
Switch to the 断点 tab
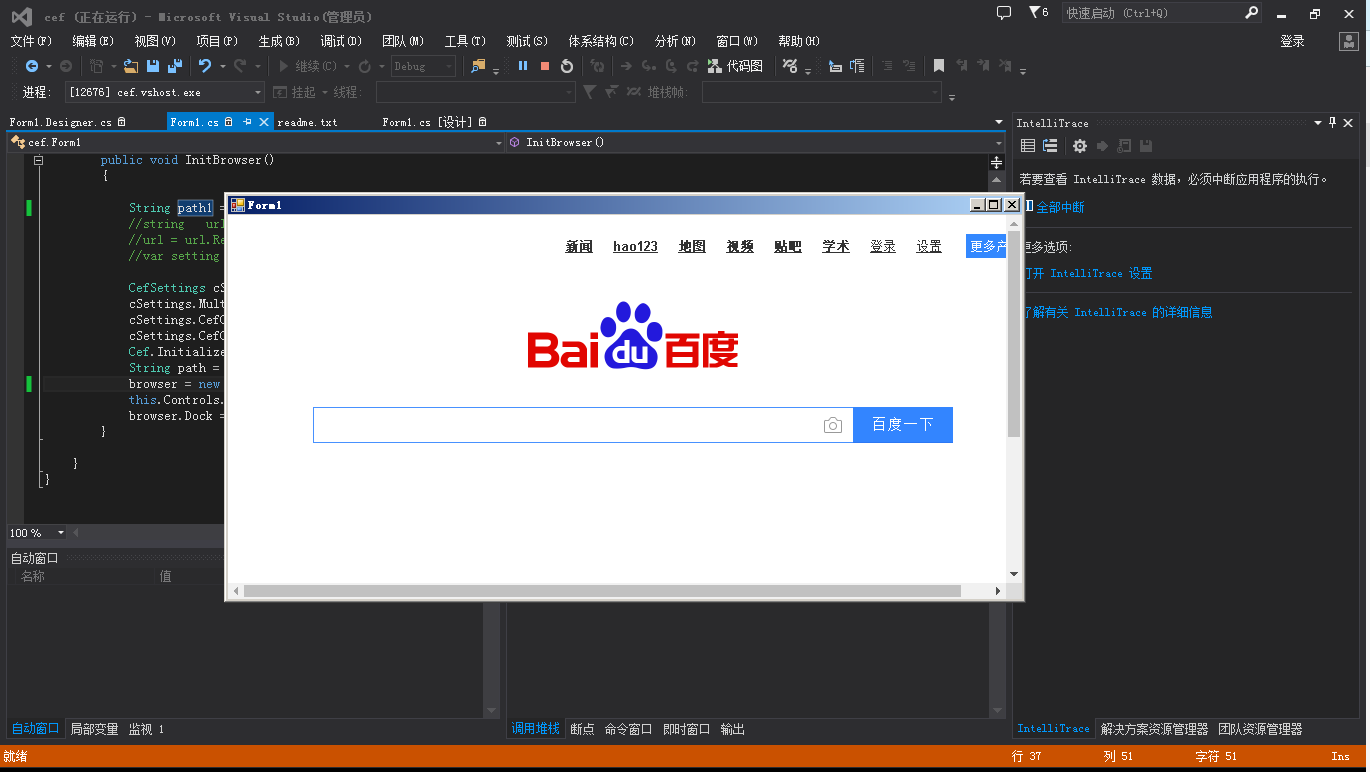pyautogui.click(x=582, y=729)
